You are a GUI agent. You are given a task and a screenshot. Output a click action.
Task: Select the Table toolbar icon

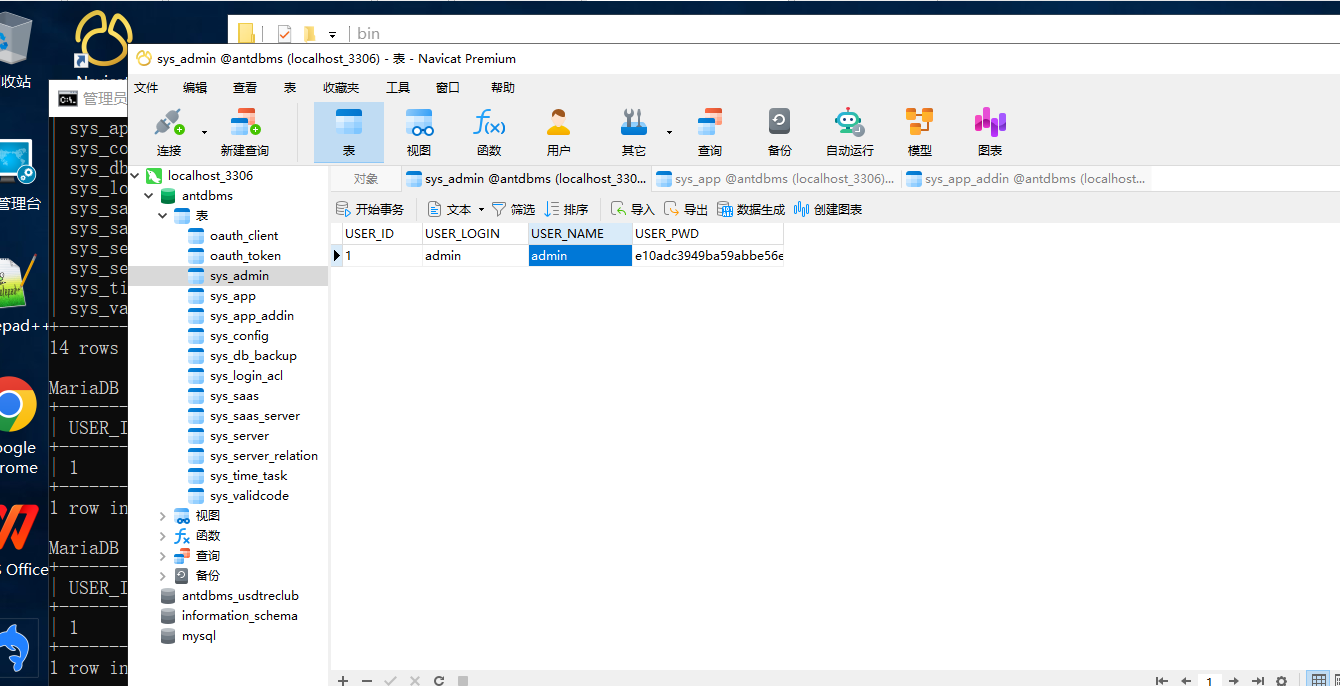click(x=349, y=133)
